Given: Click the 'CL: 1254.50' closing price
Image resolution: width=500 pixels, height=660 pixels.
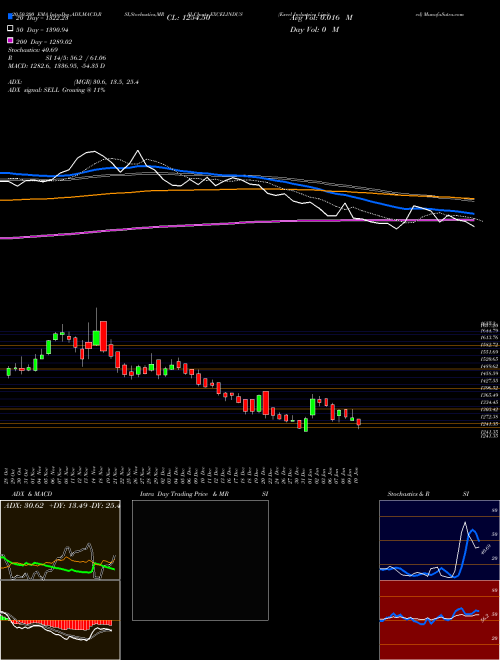Looking at the screenshot, I should point(188,18).
